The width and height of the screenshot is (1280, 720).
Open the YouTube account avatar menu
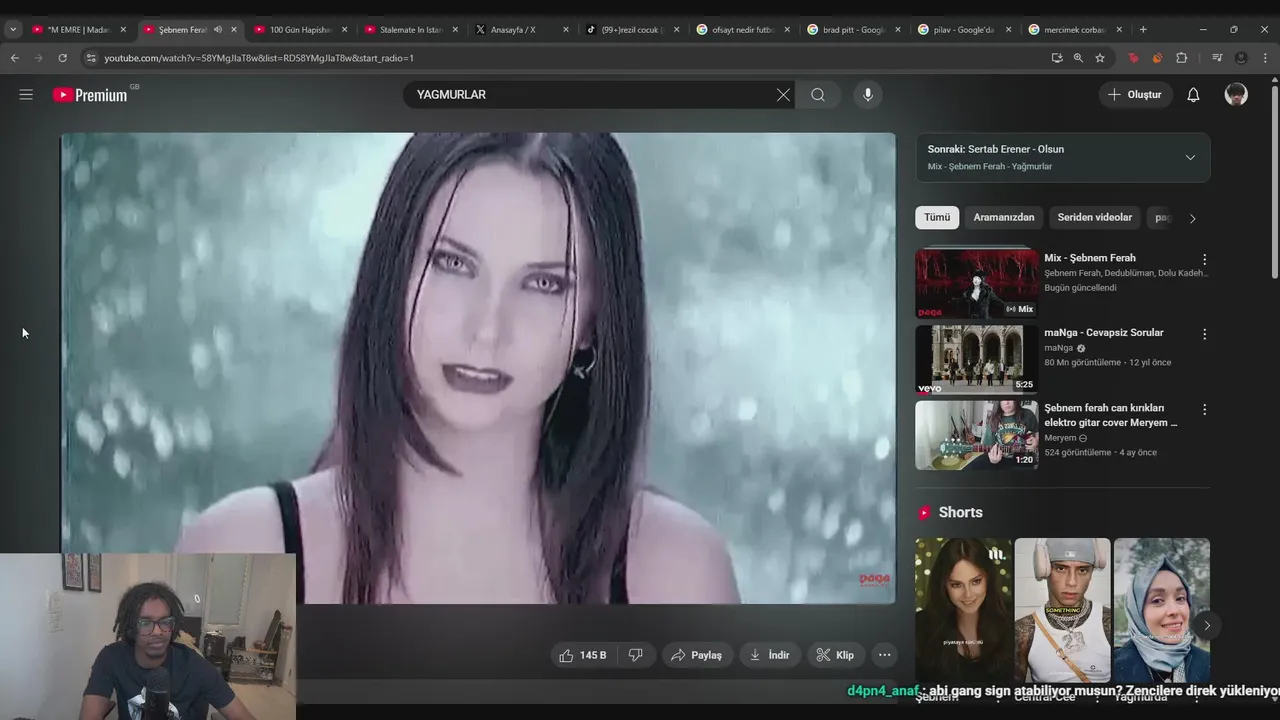(x=1236, y=95)
